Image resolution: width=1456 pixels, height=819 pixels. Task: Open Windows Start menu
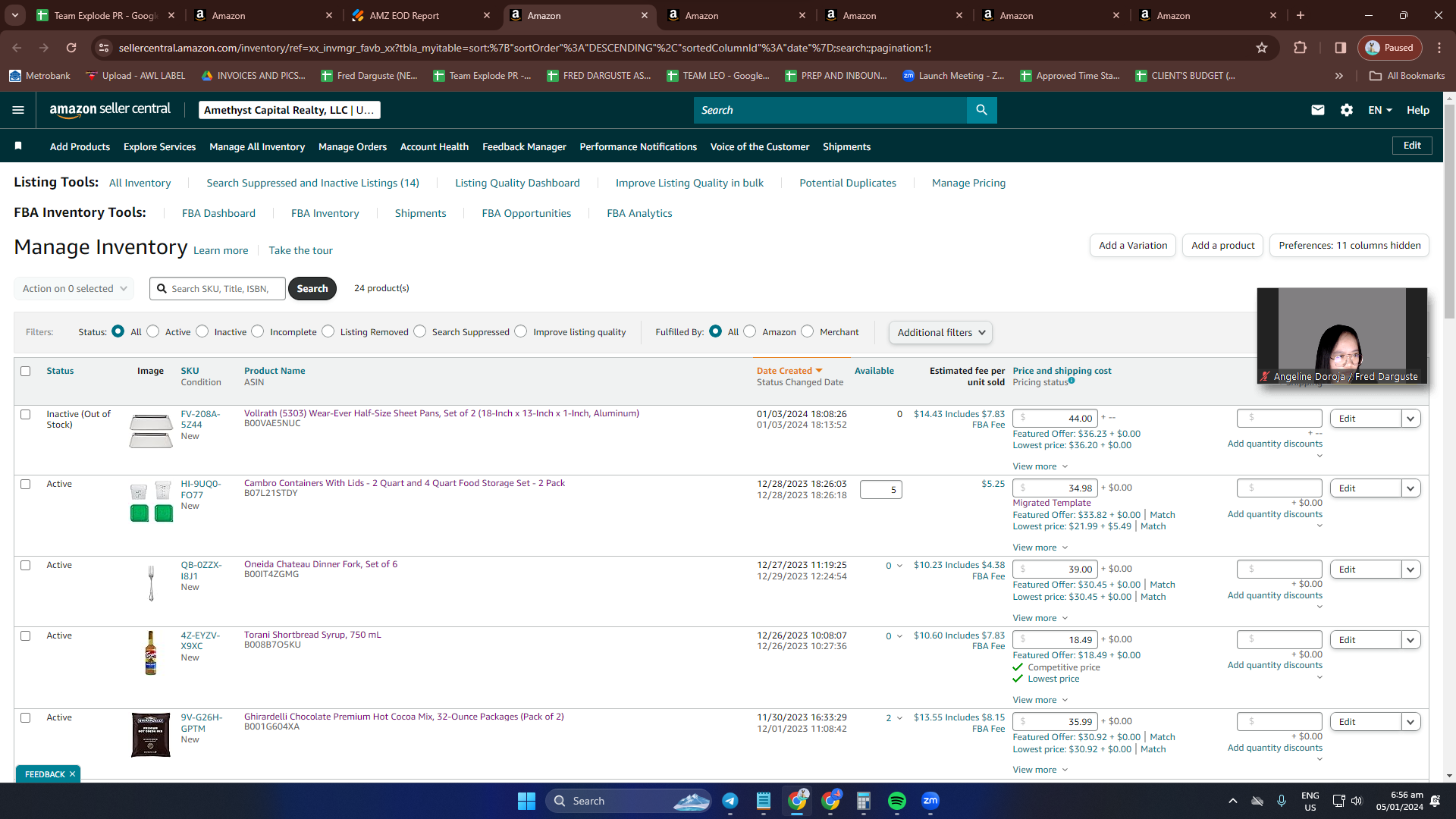tap(526, 801)
